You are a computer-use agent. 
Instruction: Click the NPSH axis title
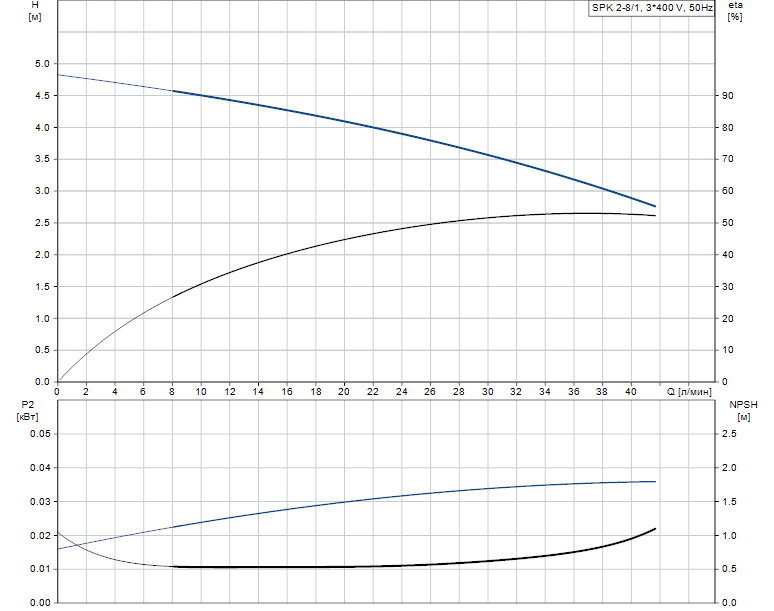[743, 411]
